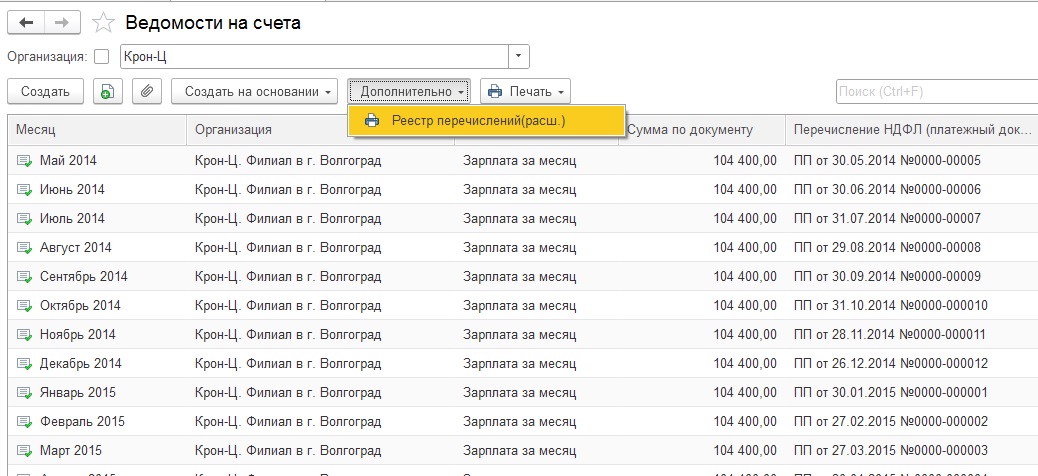The height and width of the screenshot is (476, 1038).
Task: Open Создать на основании dropdown
Action: tap(254, 91)
